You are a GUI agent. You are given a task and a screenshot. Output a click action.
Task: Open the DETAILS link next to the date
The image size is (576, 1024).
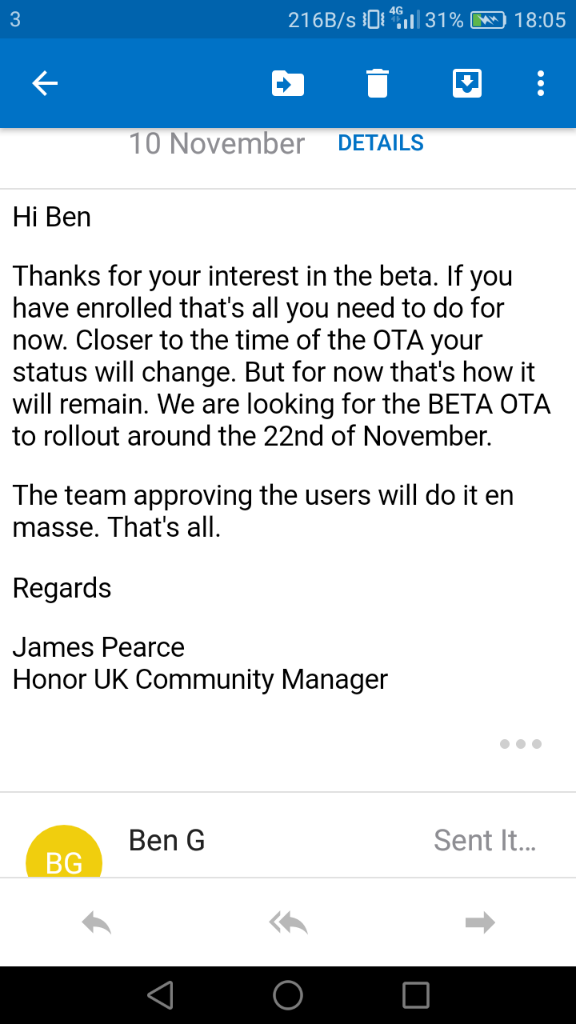381,143
